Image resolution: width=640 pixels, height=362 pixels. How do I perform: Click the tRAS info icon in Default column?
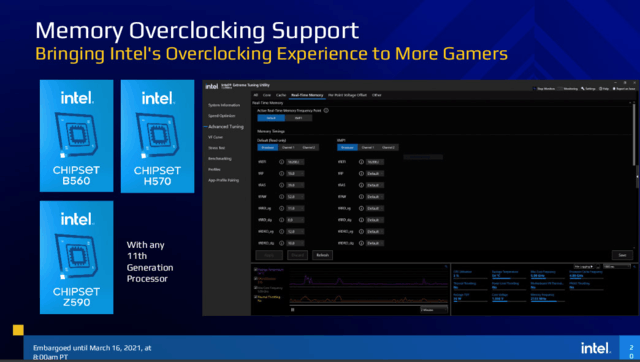coord(282,185)
